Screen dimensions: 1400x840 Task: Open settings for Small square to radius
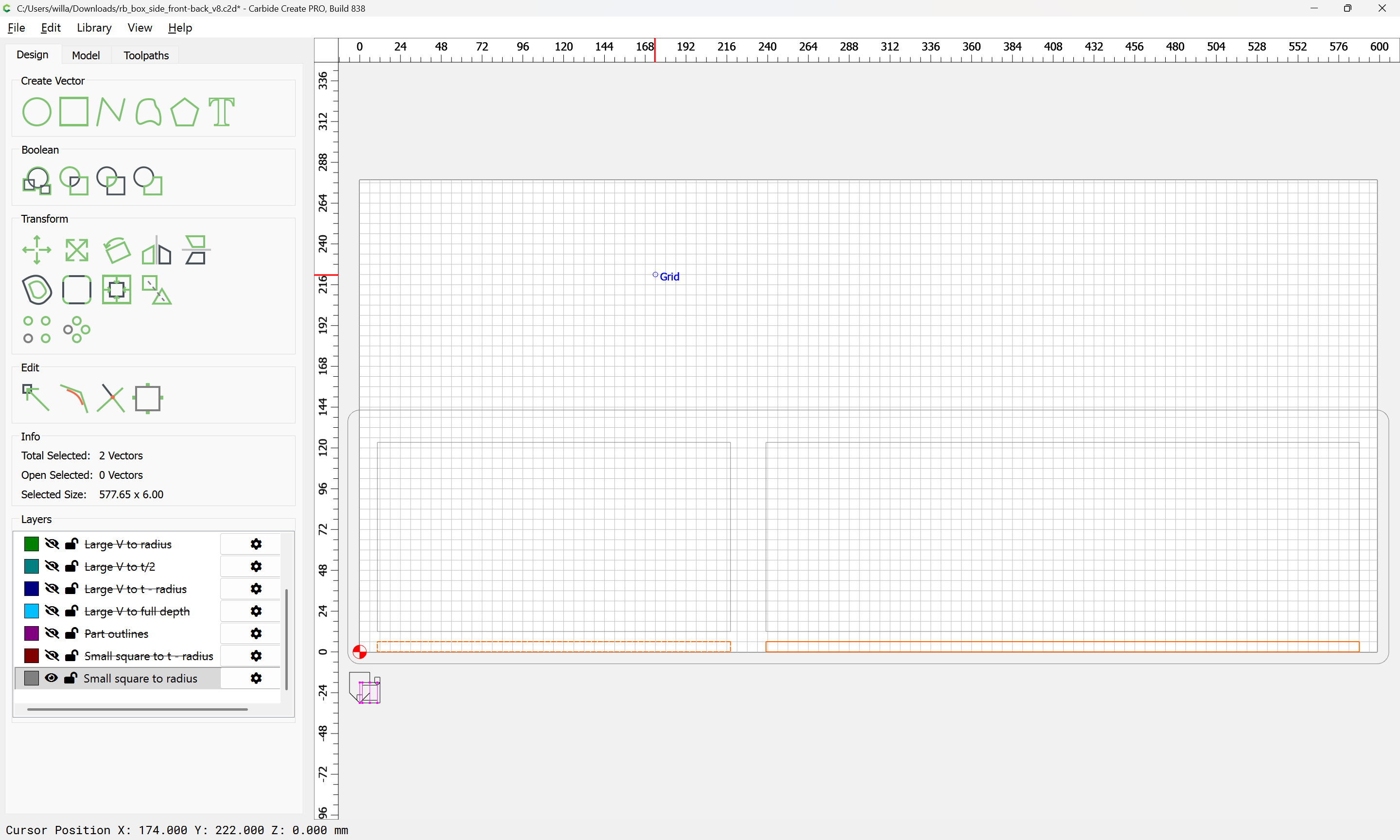[256, 678]
